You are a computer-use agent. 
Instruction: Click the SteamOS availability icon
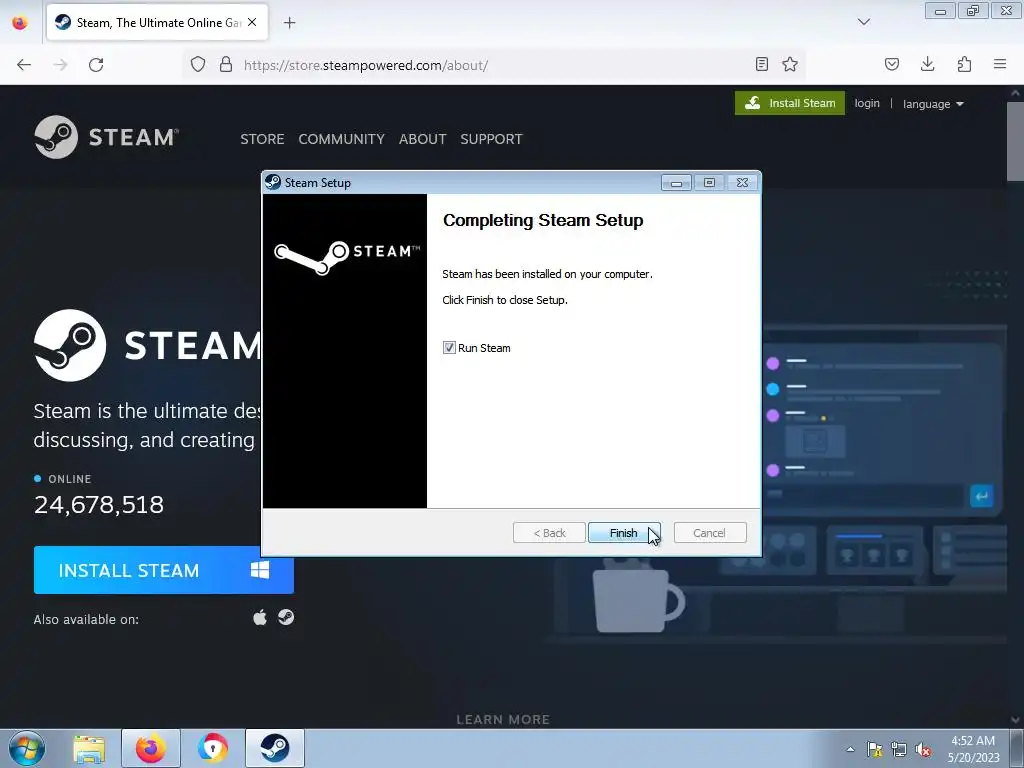click(286, 618)
